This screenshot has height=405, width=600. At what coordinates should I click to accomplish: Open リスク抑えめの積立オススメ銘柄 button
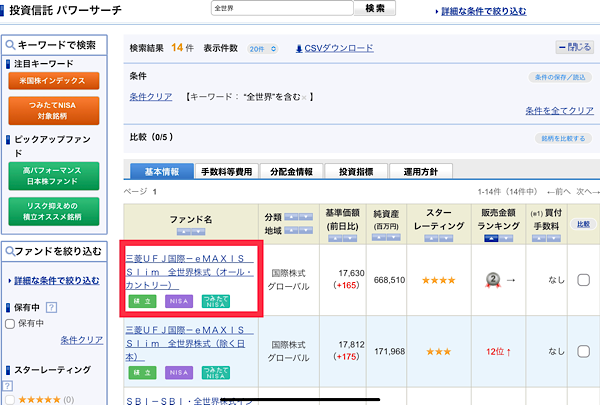pyautogui.click(x=54, y=211)
